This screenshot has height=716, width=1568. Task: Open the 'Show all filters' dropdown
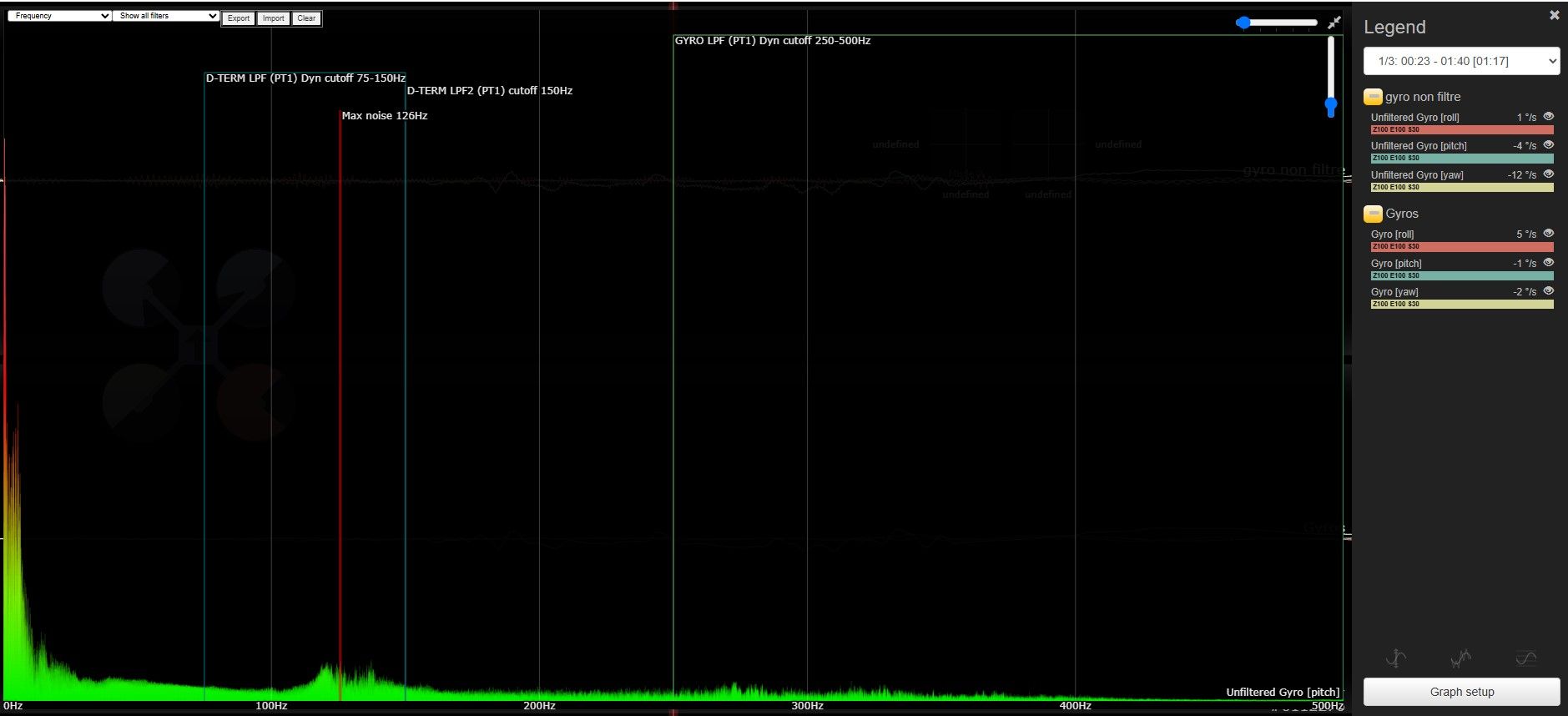coord(166,16)
